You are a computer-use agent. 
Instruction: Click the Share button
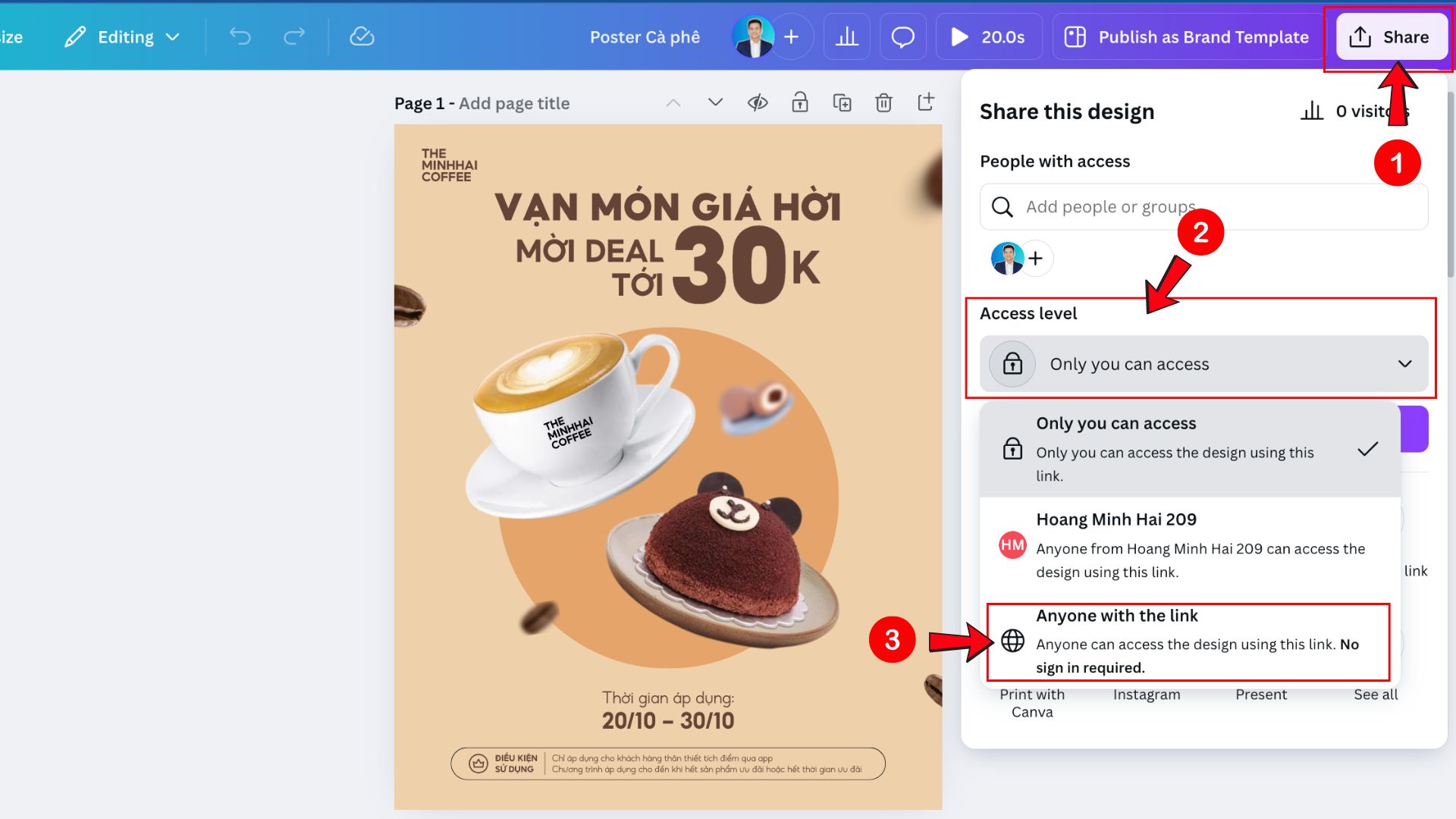click(1390, 36)
